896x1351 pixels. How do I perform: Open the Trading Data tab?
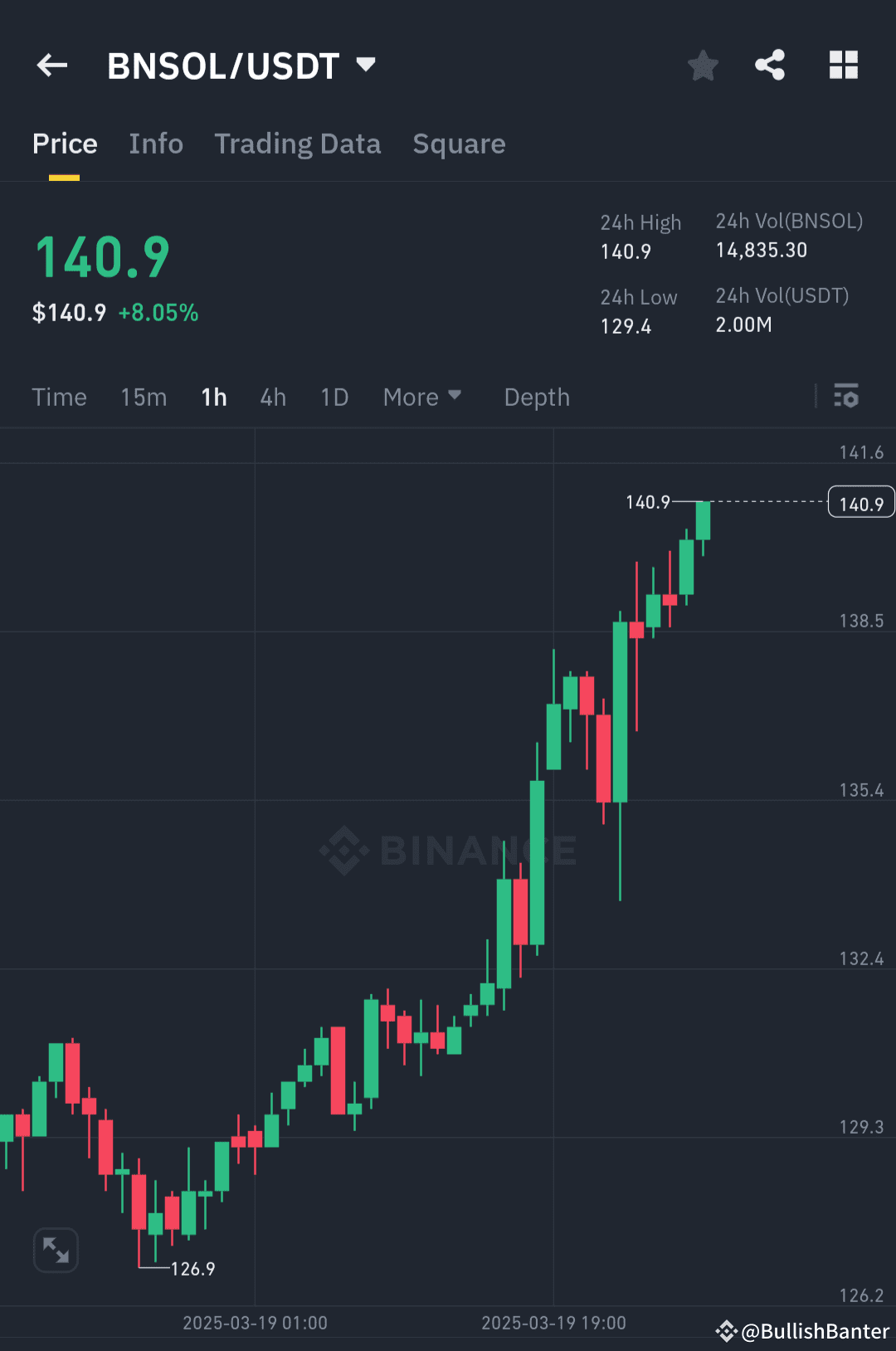pos(298,144)
